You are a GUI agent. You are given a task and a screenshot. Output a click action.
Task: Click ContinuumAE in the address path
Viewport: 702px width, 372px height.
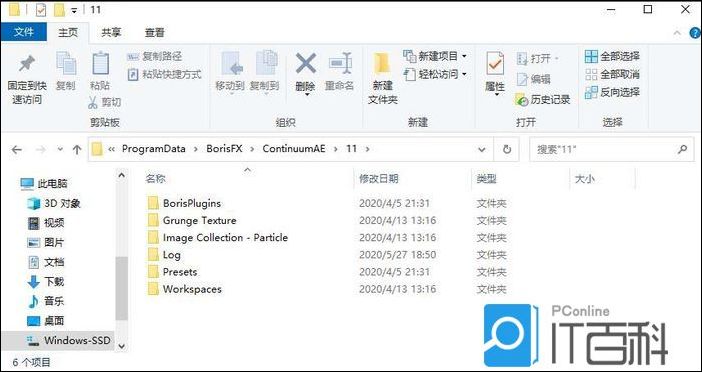click(x=294, y=149)
